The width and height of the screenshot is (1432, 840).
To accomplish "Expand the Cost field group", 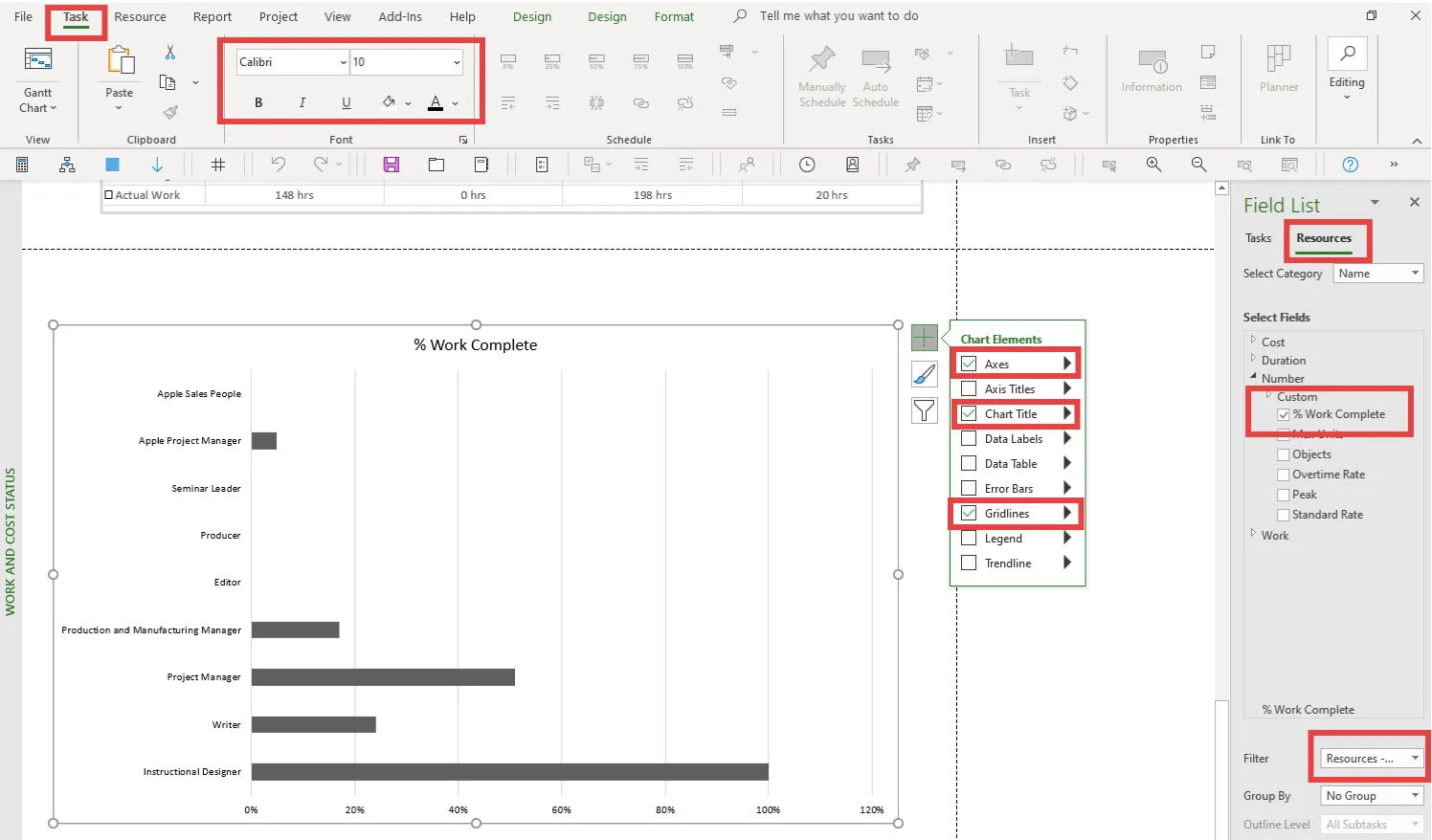I will [x=1253, y=340].
